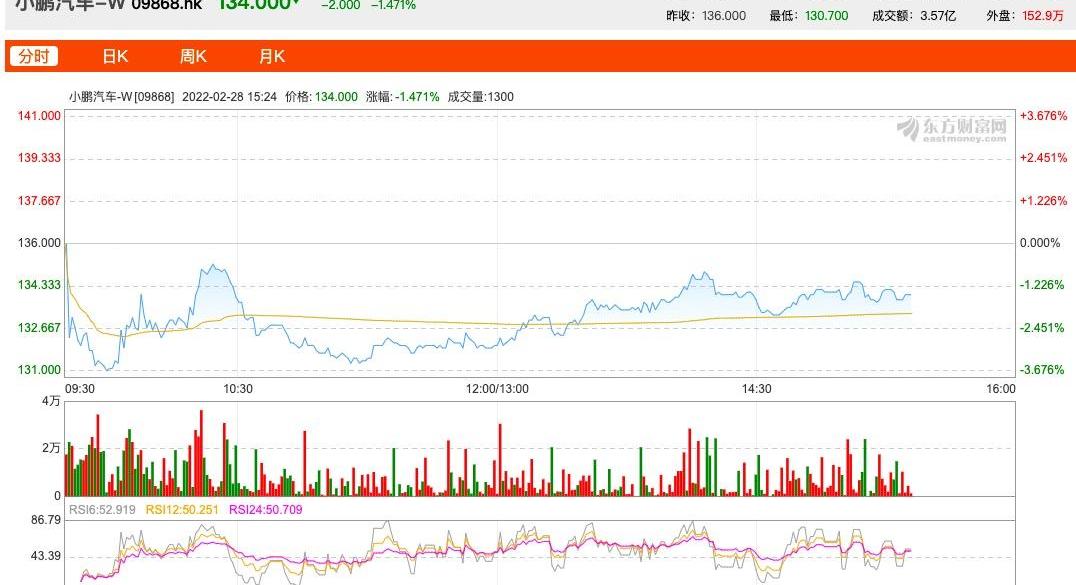1076x585 pixels.
Task: Click the 14:30 time axis label
Action: [x=756, y=389]
